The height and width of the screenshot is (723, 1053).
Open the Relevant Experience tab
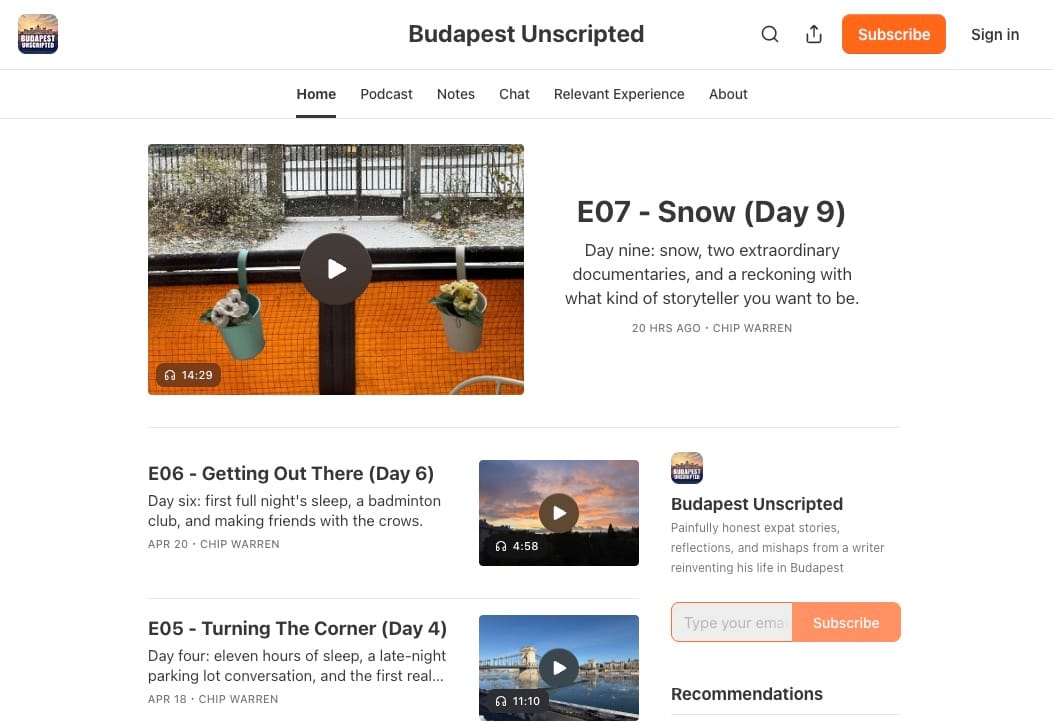(x=619, y=94)
